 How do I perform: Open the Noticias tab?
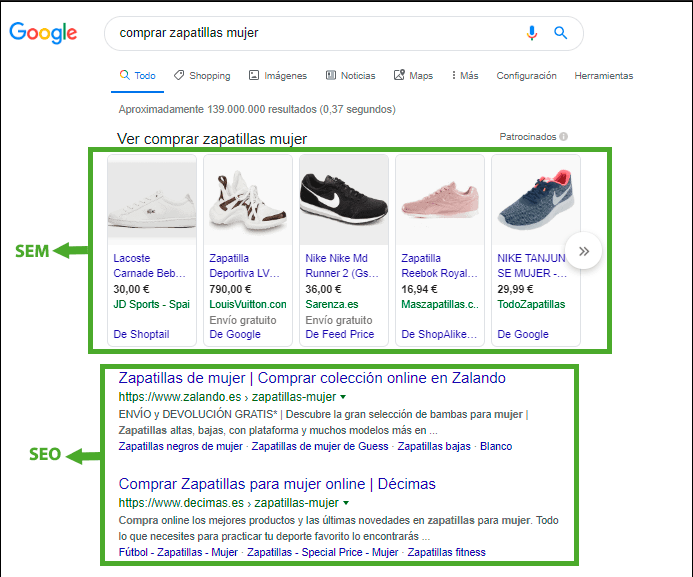point(350,76)
